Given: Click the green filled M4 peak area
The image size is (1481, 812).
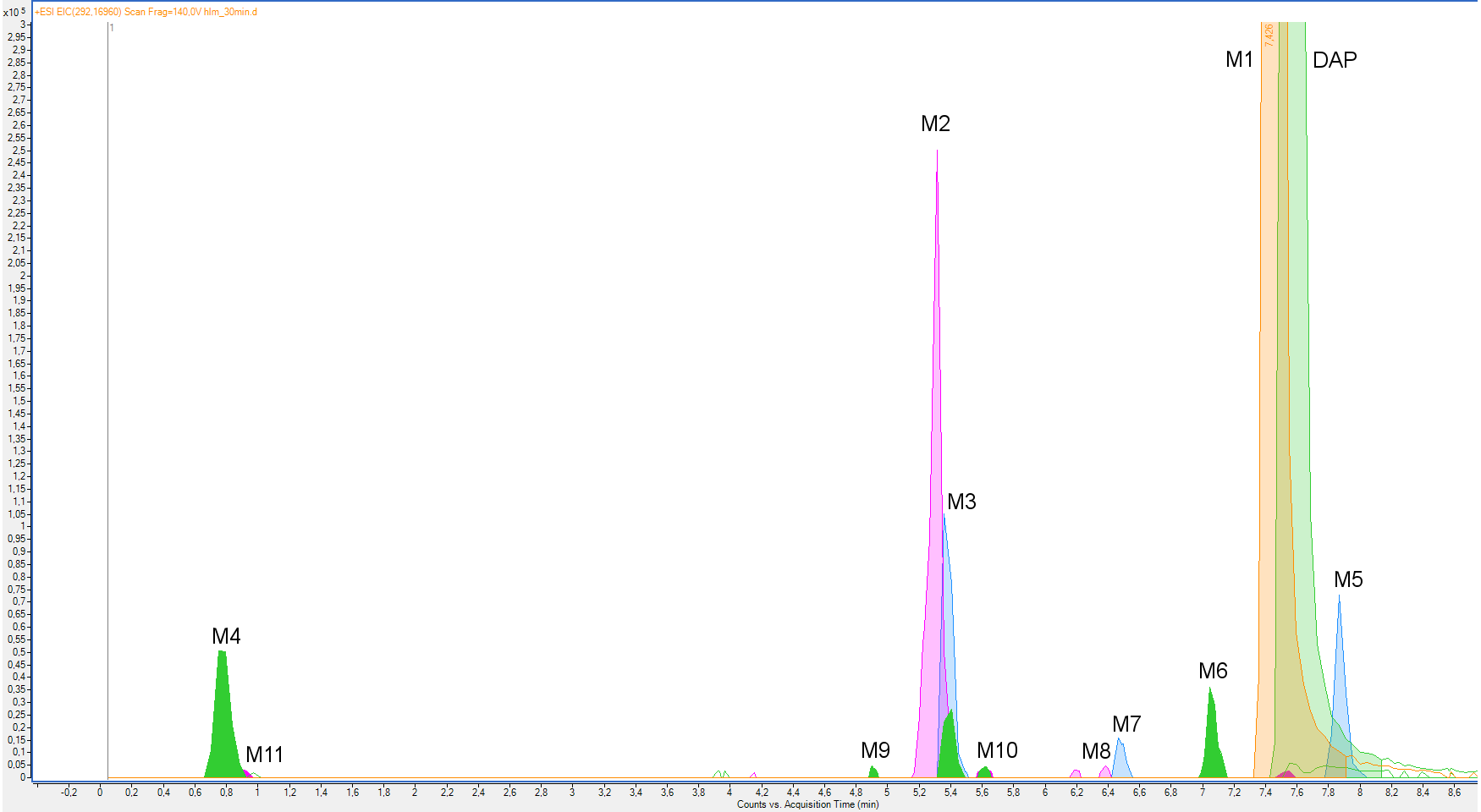Looking at the screenshot, I should [223, 727].
